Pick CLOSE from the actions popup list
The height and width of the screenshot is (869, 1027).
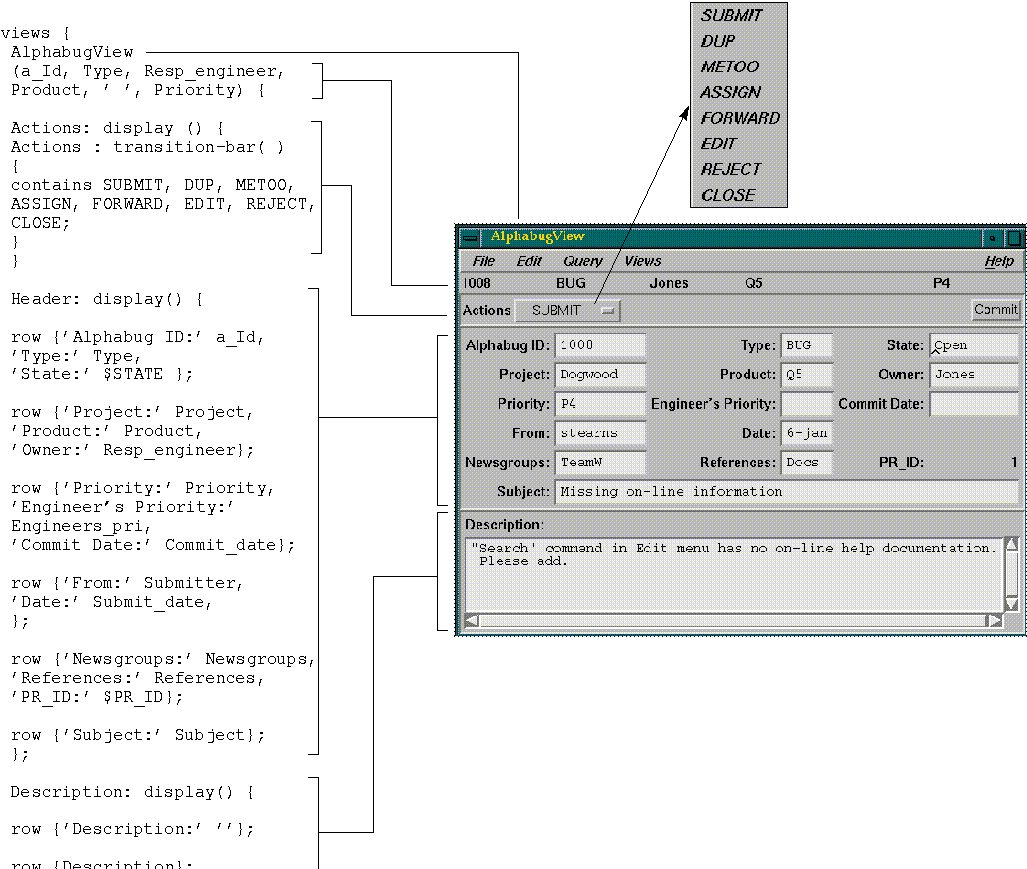(x=728, y=195)
